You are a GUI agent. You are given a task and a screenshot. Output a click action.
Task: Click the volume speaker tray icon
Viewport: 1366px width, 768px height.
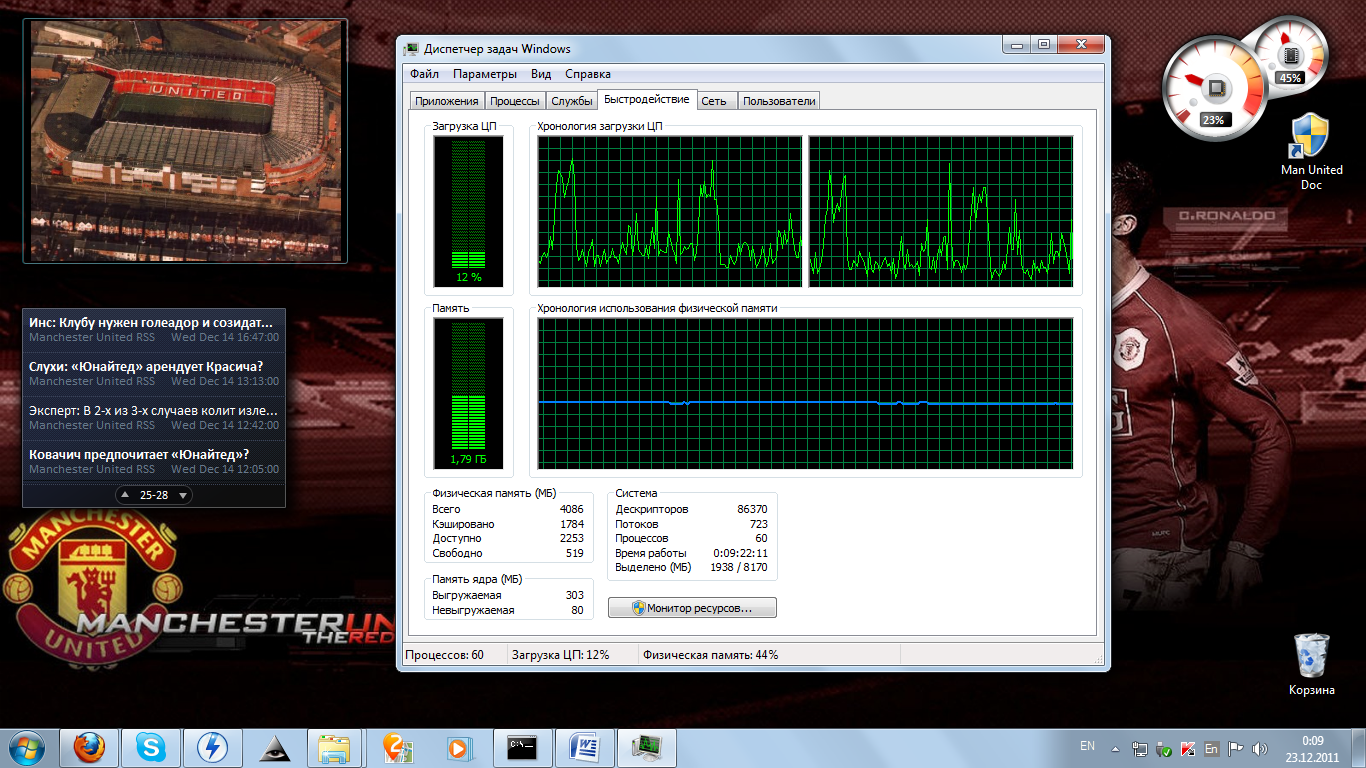point(1260,748)
